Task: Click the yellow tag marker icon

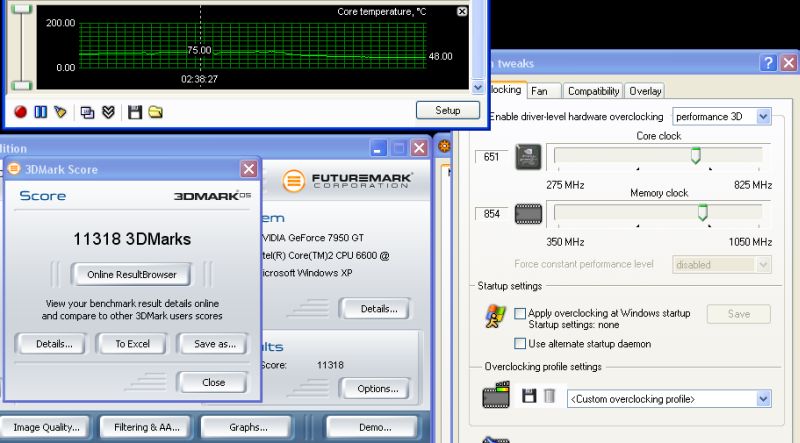Action: pyautogui.click(x=60, y=112)
